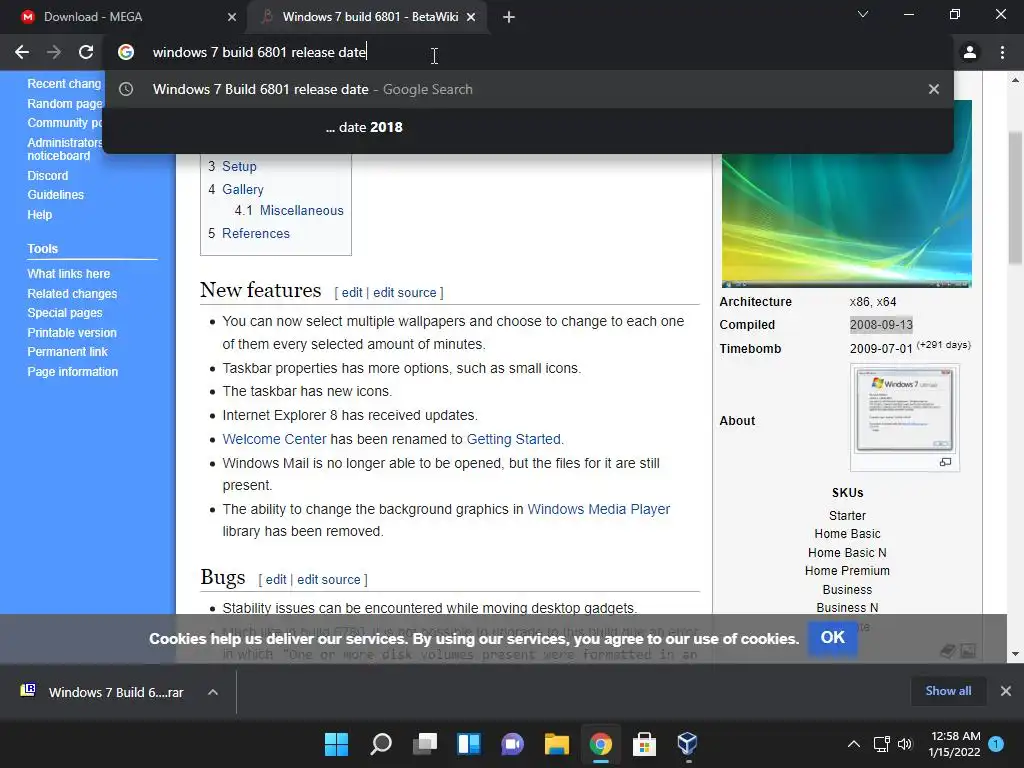
Task: Edit source of New features section
Action: pyautogui.click(x=404, y=293)
